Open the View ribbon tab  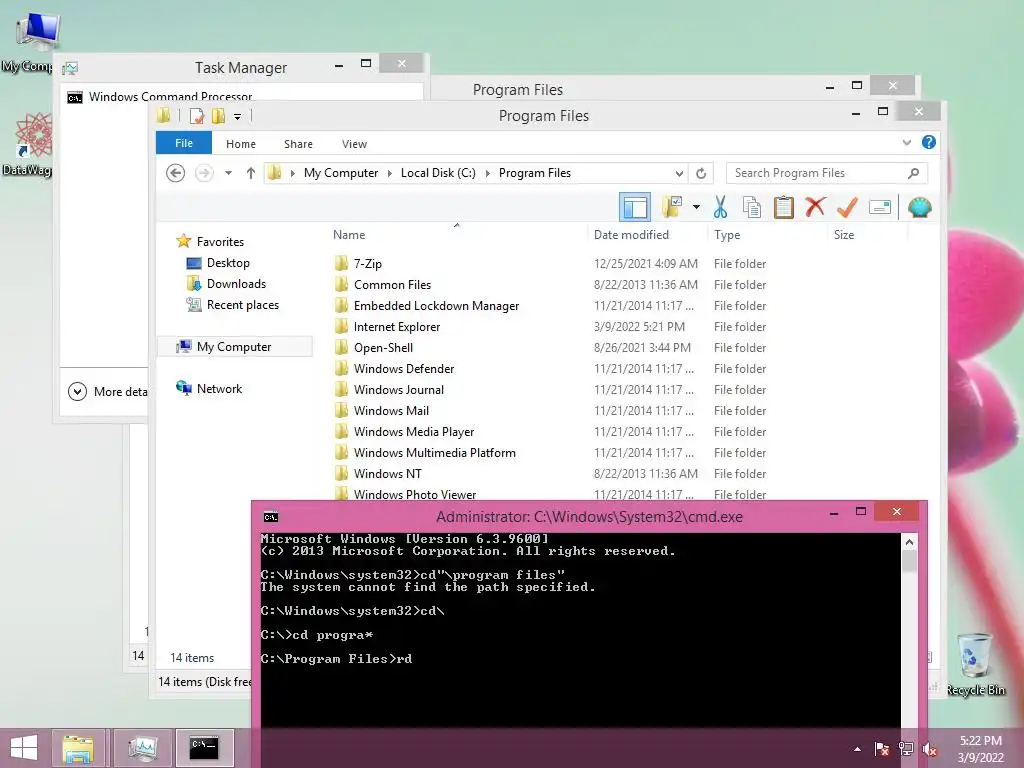tap(355, 144)
